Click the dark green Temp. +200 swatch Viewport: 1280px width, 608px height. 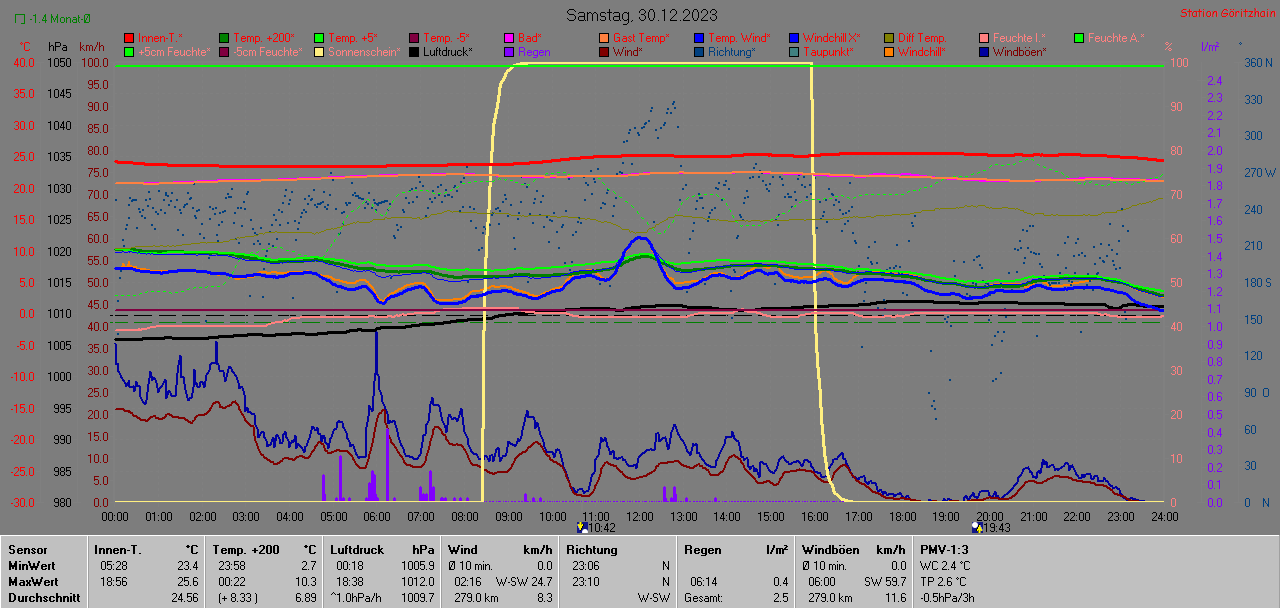[224, 38]
